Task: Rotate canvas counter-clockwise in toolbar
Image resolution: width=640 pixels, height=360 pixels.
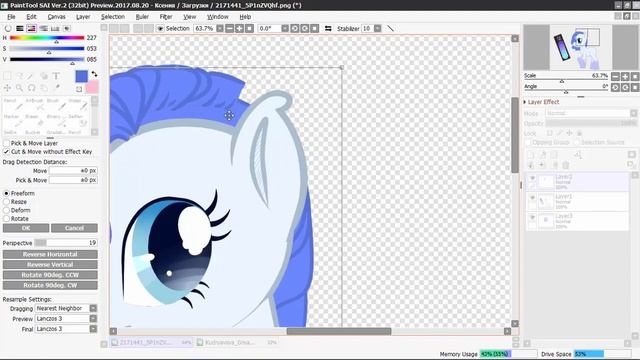Action: pyautogui.click(x=295, y=28)
